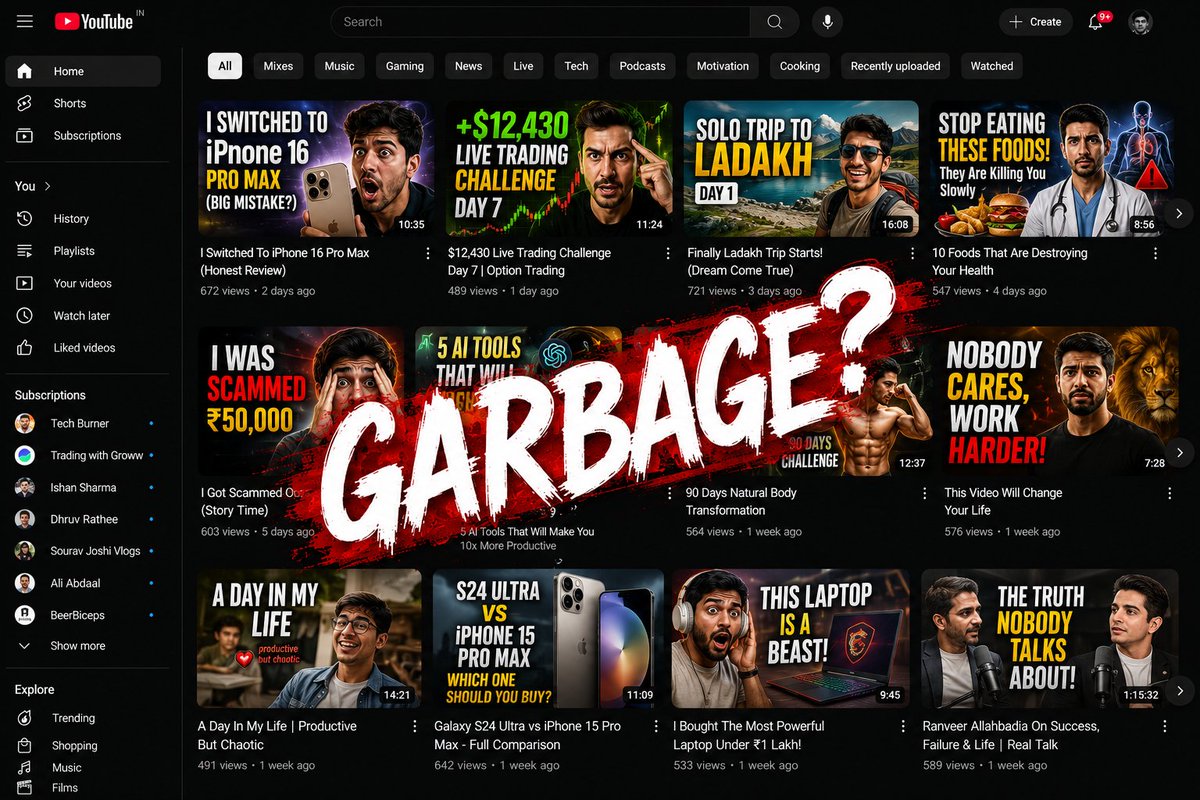Open title I Got Scammed story video
Screen dimensions: 1200x800
(250, 501)
